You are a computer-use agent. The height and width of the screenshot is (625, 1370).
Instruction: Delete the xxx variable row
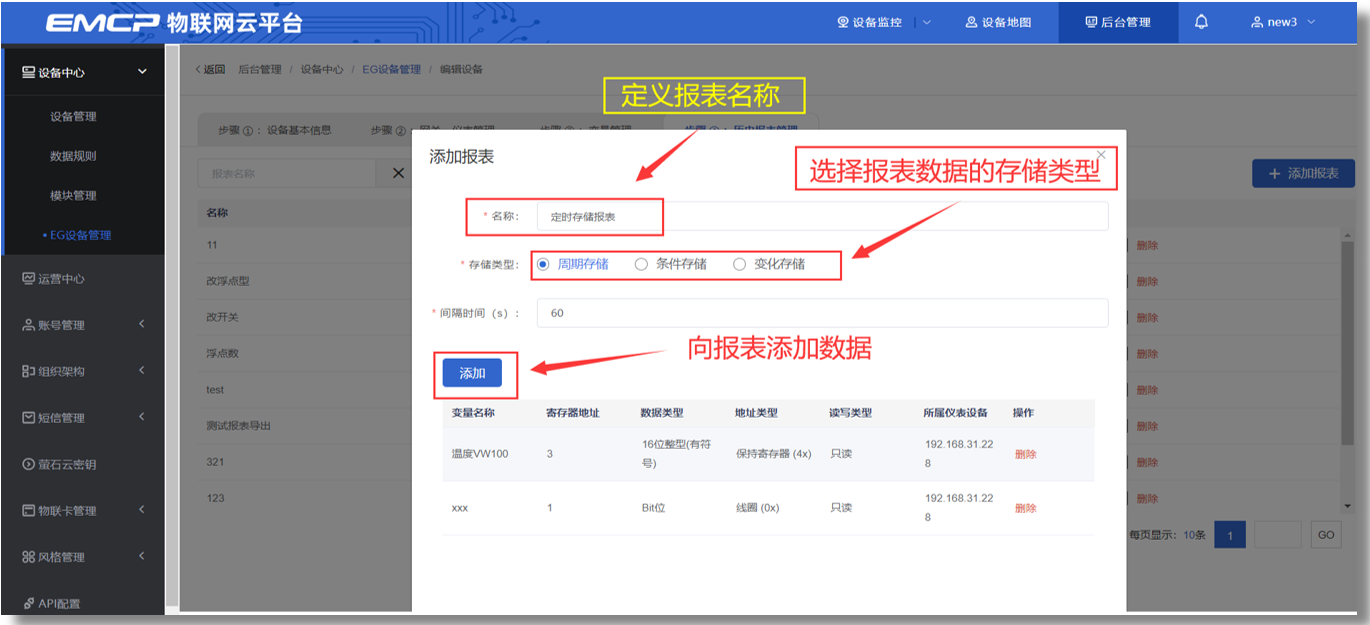click(x=1025, y=508)
